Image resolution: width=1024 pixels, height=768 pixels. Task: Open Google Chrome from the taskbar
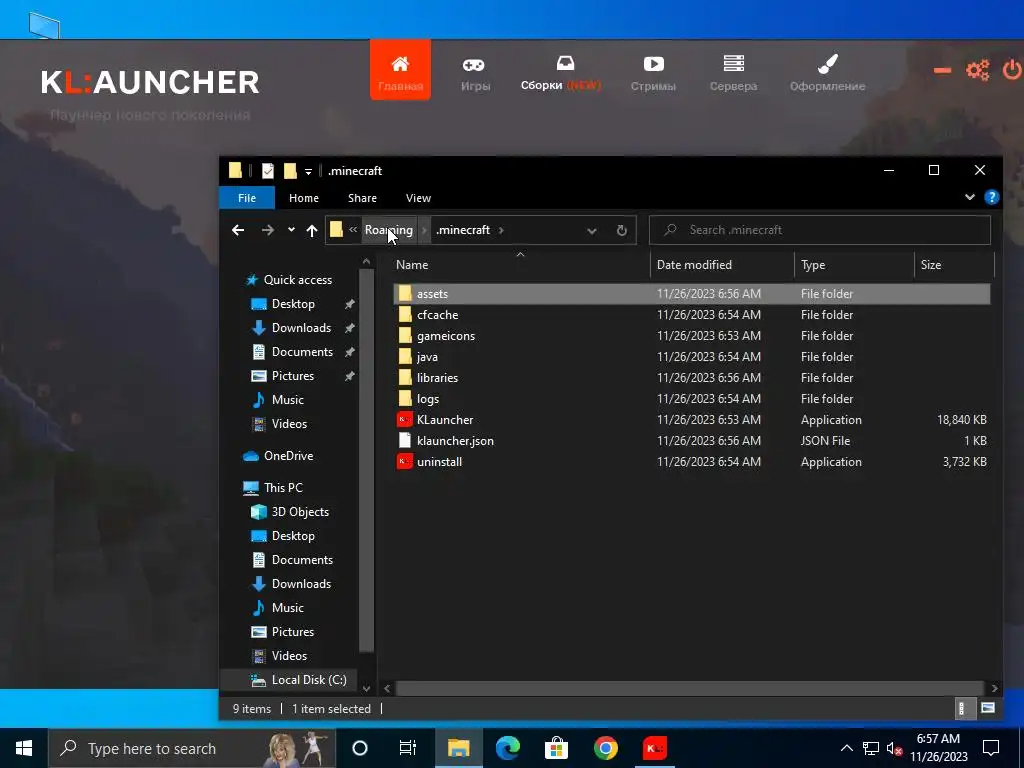(x=605, y=748)
